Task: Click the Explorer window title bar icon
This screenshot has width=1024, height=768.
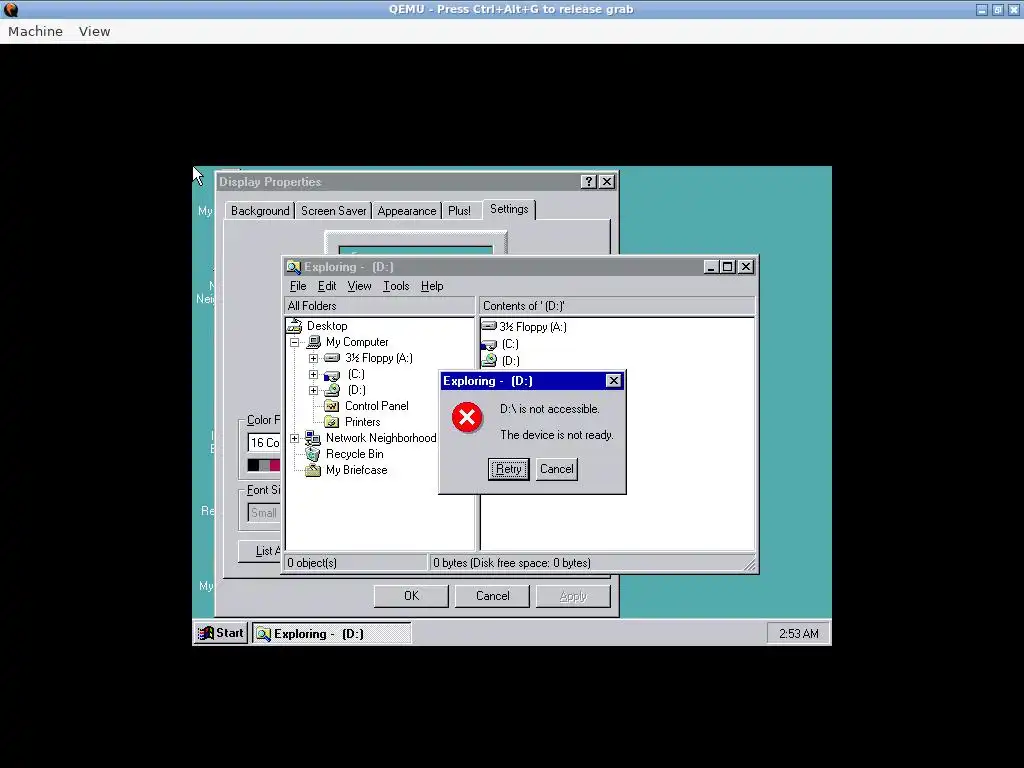Action: pos(294,267)
